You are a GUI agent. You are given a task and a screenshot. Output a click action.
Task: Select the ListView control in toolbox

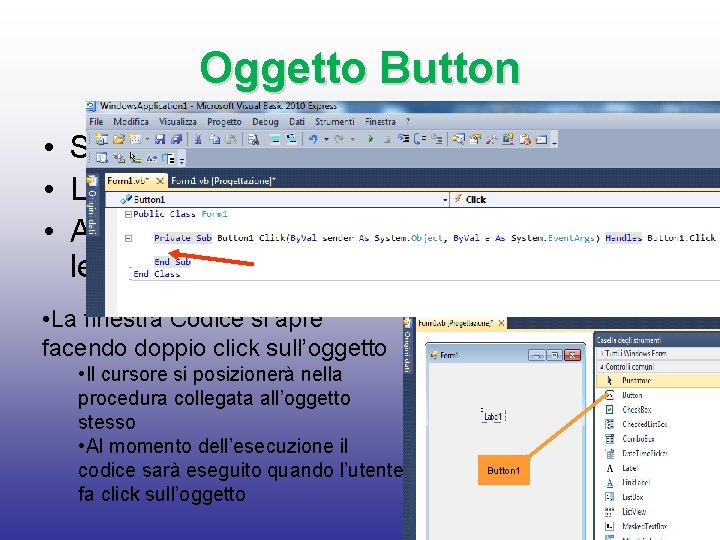click(x=658, y=512)
